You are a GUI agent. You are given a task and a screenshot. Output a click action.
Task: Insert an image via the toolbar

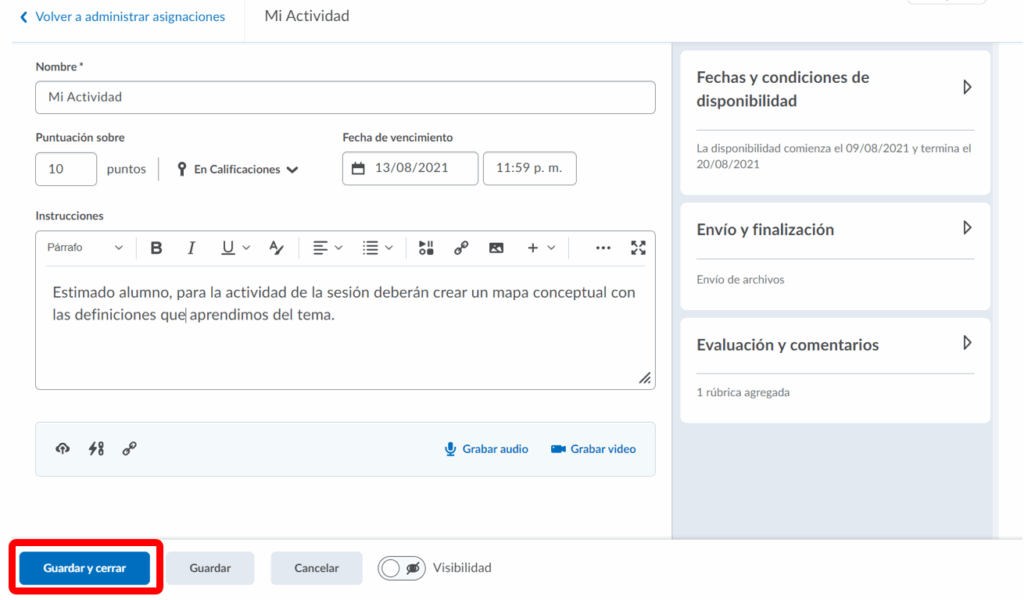click(x=496, y=248)
